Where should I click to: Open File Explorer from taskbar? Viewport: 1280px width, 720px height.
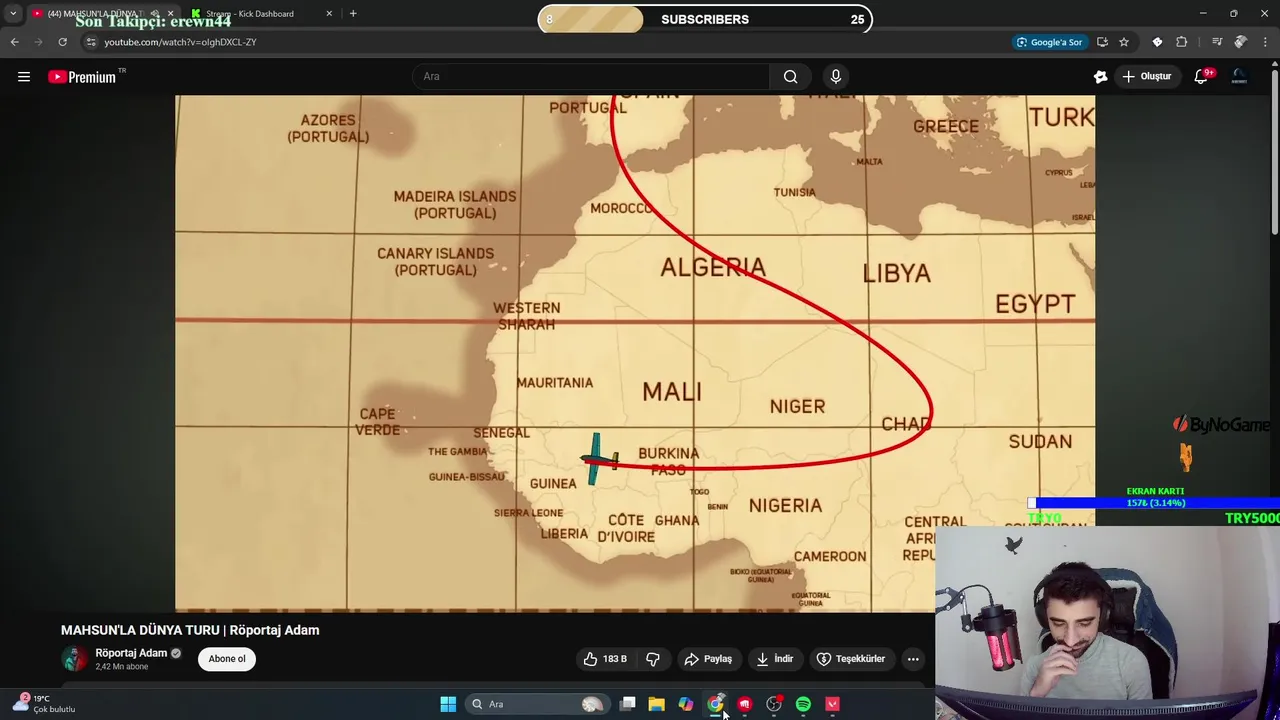pos(656,704)
